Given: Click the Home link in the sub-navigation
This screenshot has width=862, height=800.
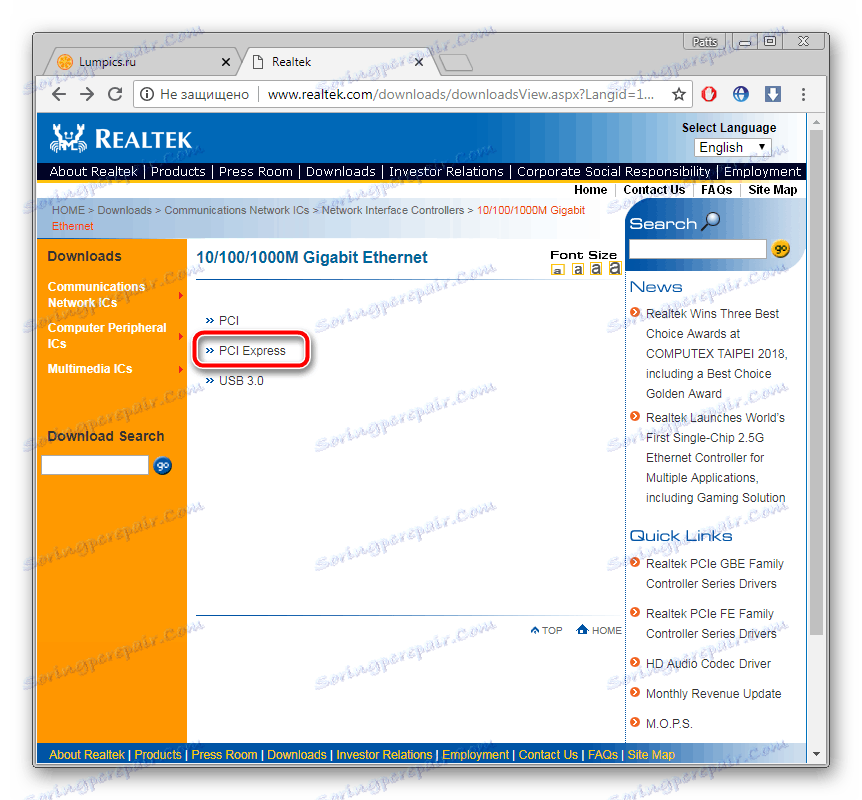Looking at the screenshot, I should click(x=590, y=190).
